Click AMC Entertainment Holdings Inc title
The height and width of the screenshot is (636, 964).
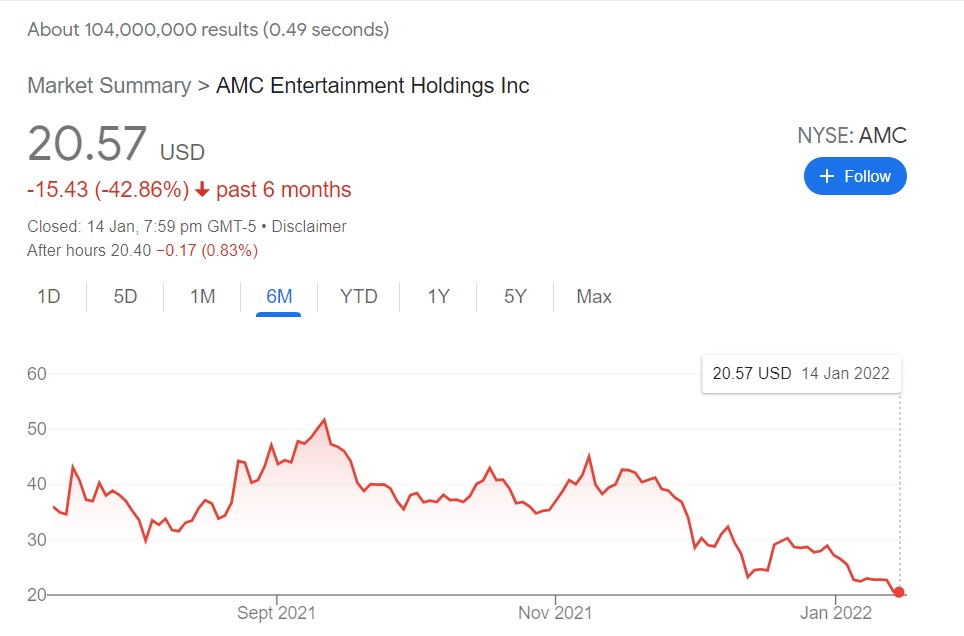(x=373, y=86)
